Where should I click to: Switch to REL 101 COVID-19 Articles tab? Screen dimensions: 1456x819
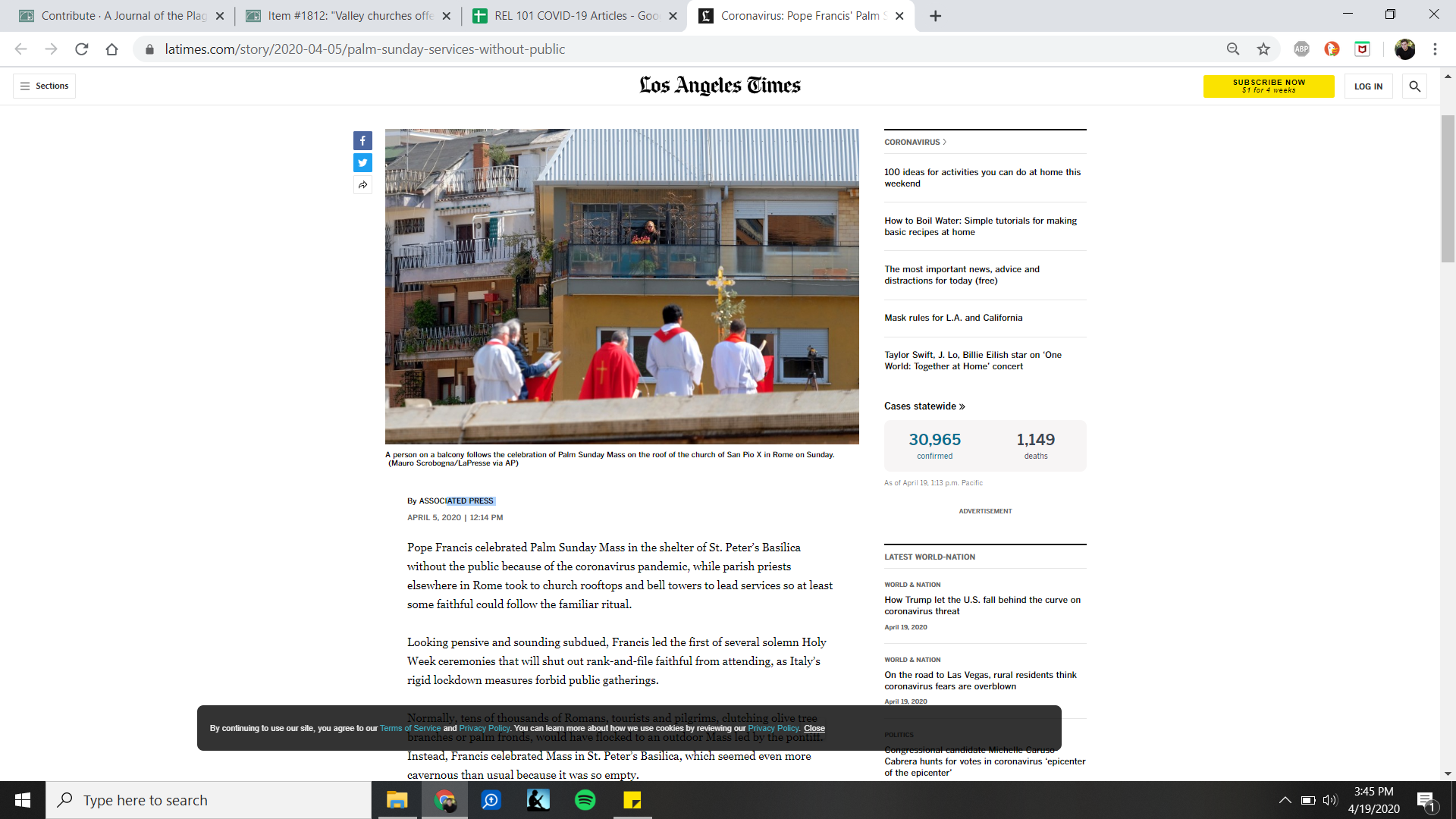[574, 16]
